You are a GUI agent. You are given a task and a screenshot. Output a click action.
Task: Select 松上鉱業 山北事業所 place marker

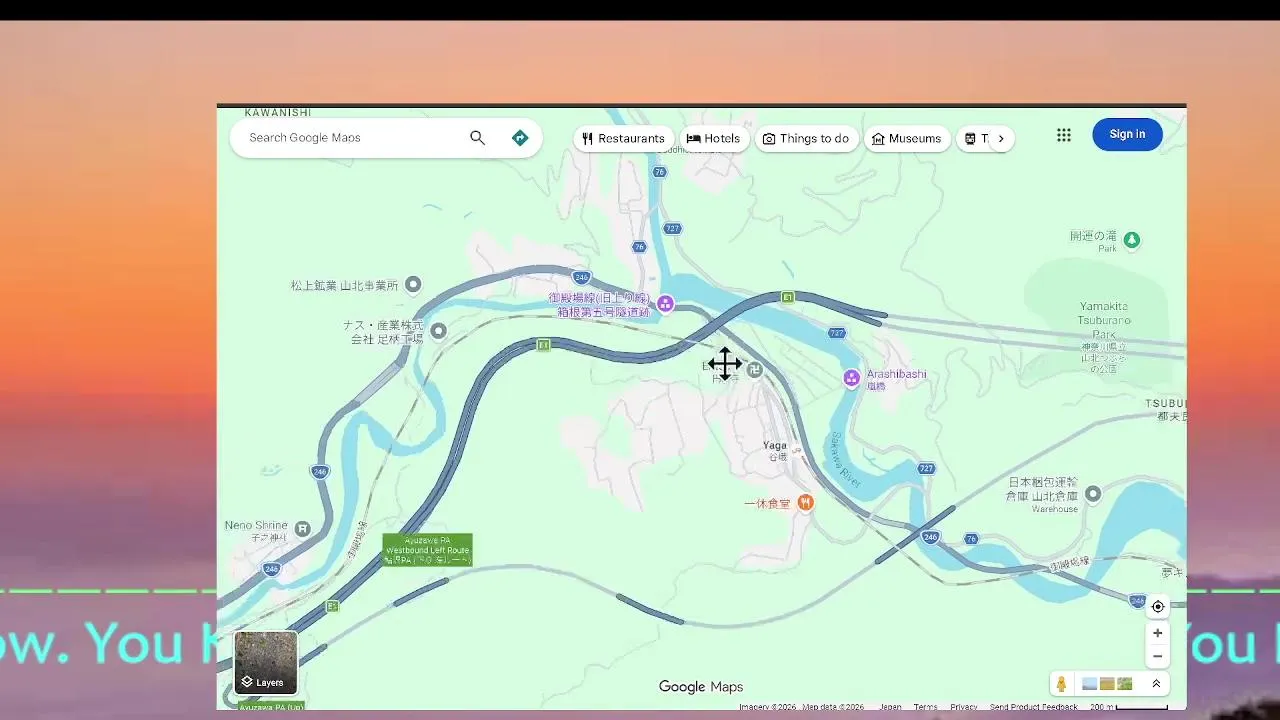coord(412,285)
